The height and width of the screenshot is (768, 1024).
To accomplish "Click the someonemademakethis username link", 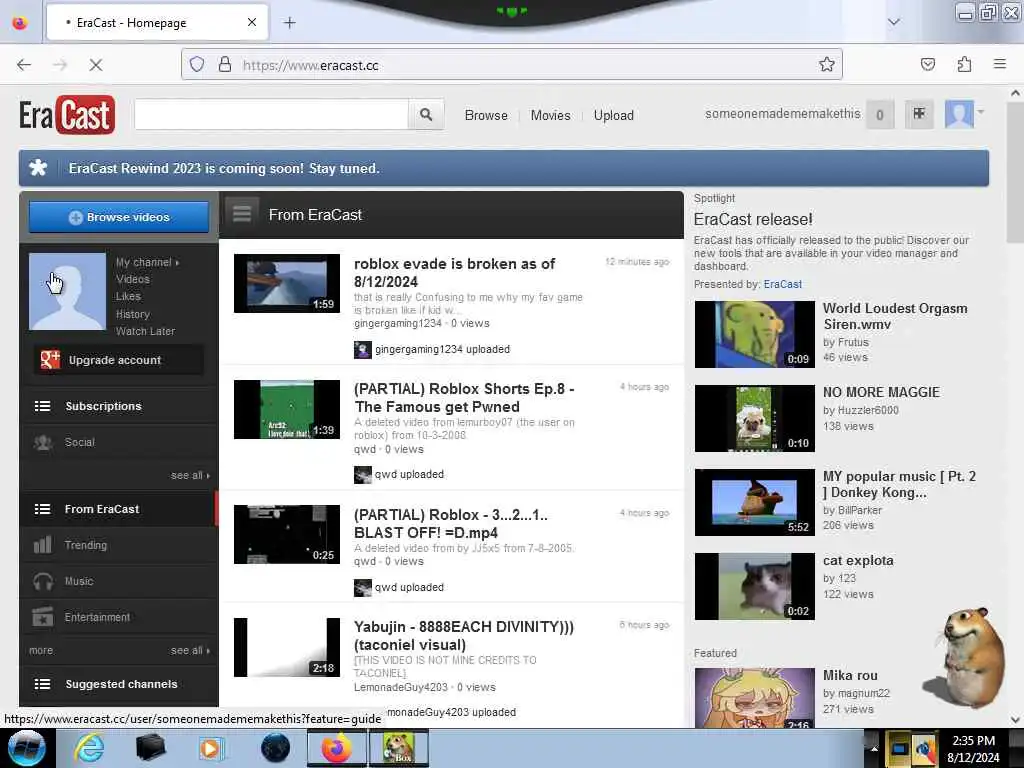I will (782, 114).
